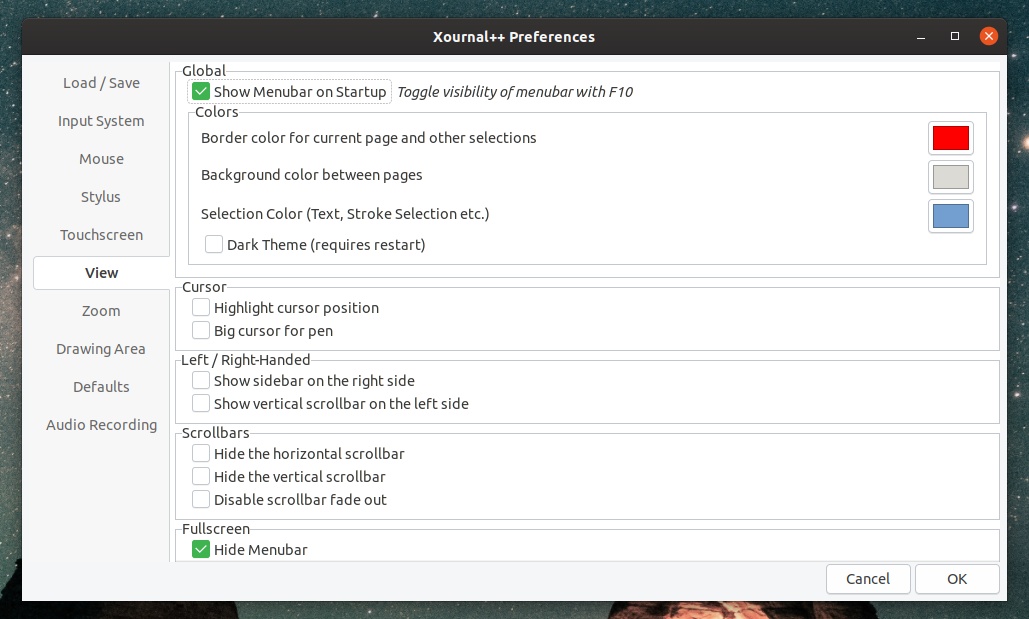Enable Highlight cursor position
This screenshot has width=1029, height=619.
coord(200,307)
